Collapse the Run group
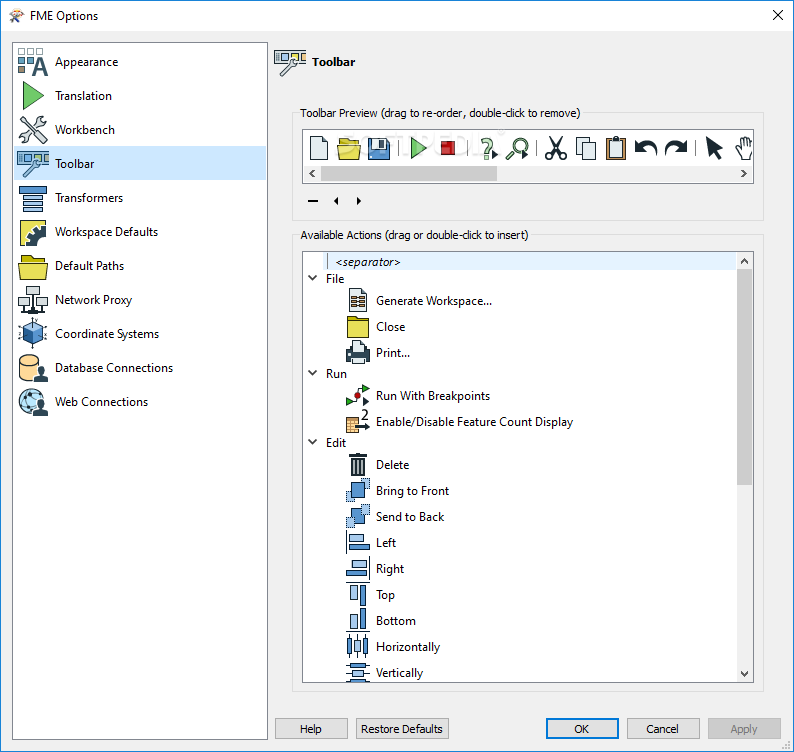 [312, 373]
